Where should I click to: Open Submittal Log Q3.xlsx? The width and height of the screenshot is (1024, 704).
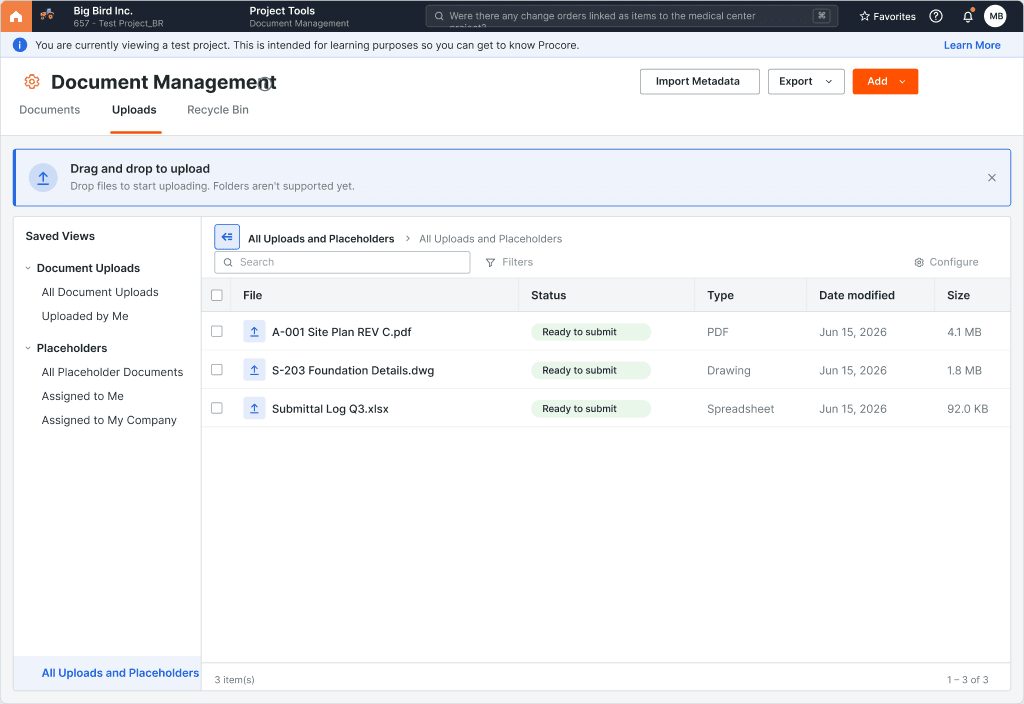[x=330, y=409]
